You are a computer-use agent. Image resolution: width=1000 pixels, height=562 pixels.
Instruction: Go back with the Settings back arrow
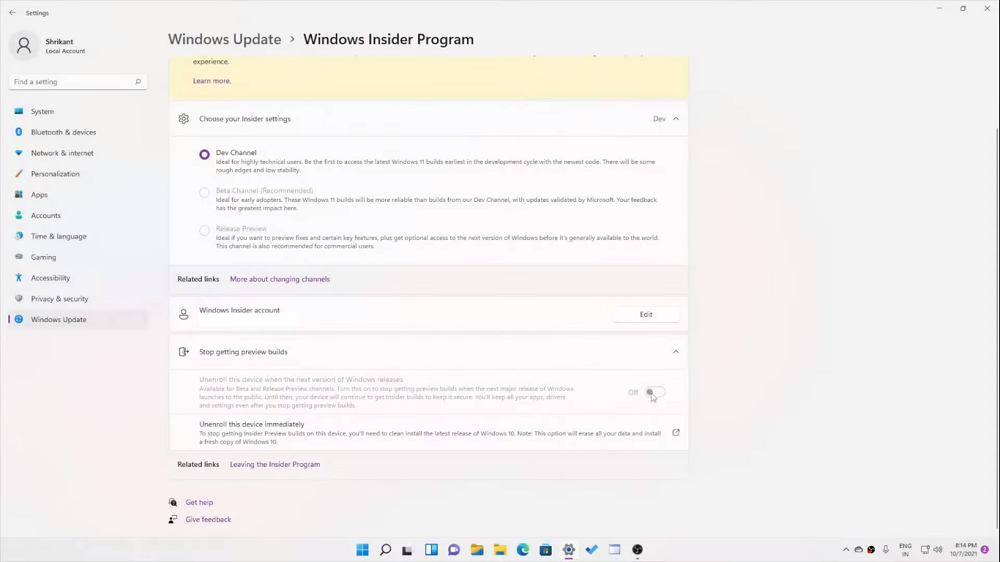pos(12,13)
